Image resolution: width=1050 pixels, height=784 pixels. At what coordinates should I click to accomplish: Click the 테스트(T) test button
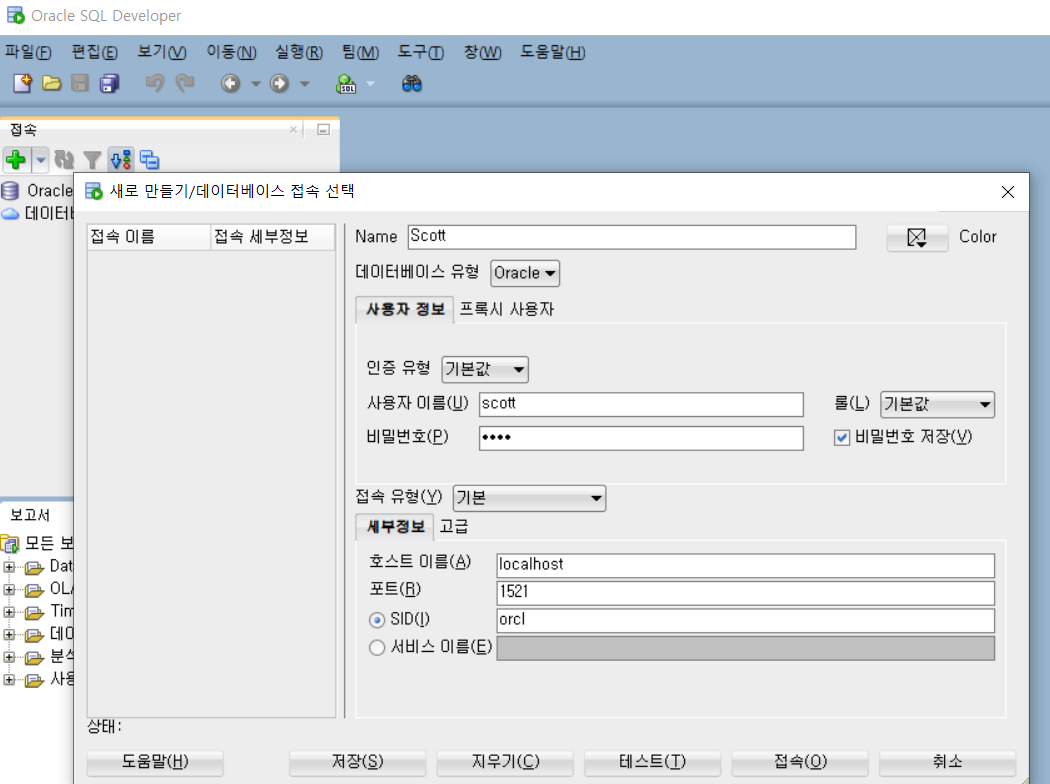click(652, 762)
